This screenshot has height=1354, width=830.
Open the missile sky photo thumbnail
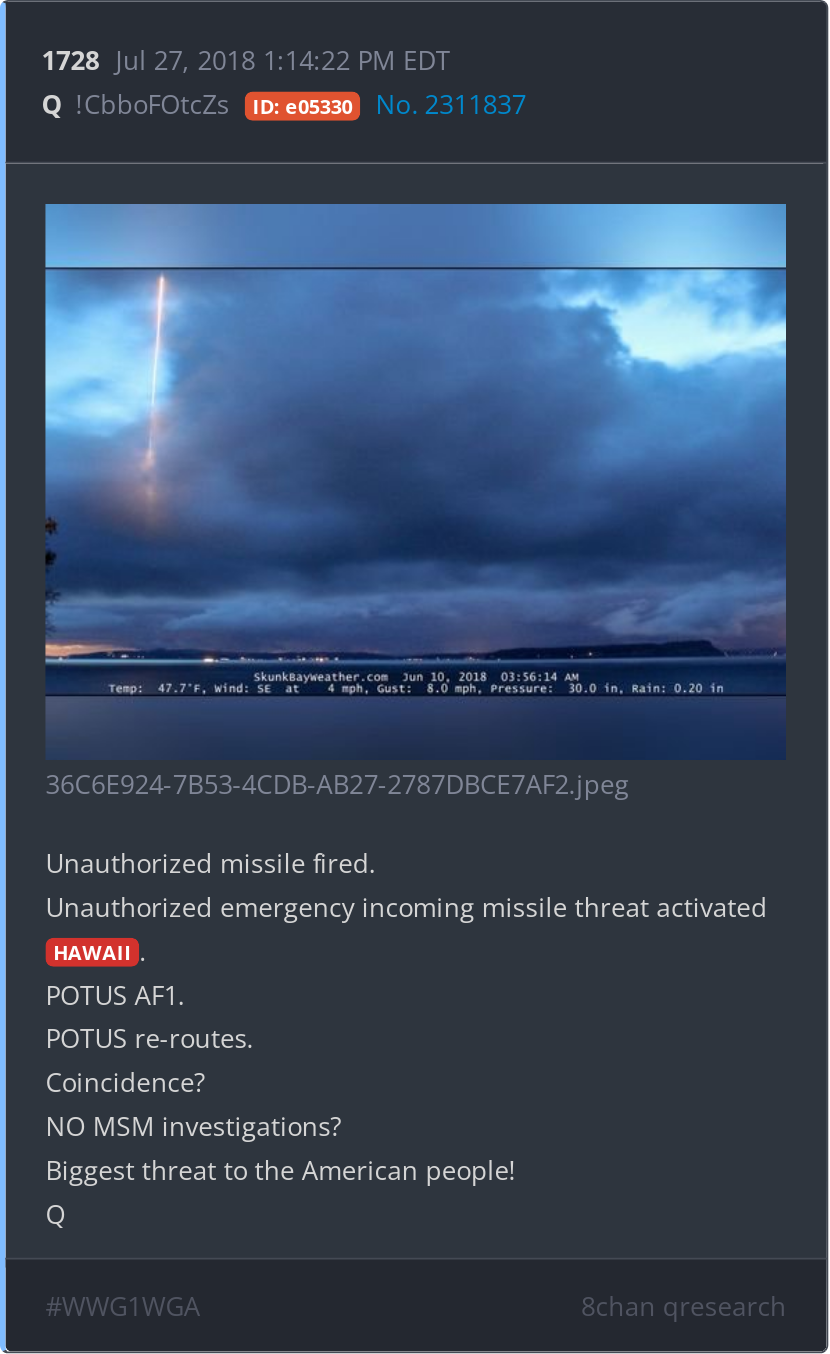(415, 482)
